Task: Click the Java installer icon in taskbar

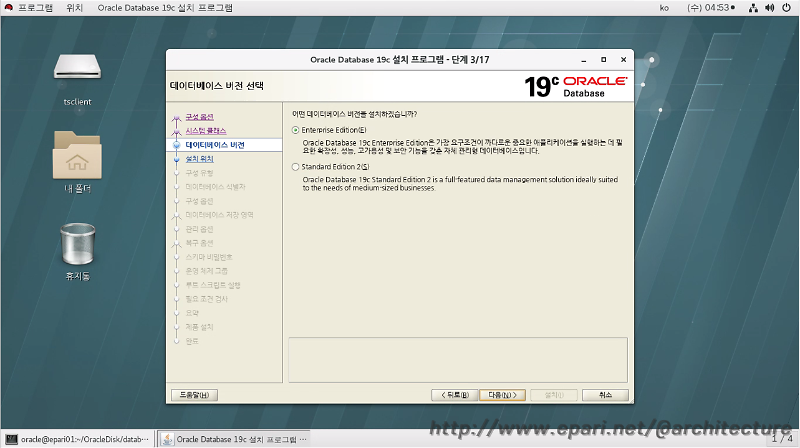Action: pyautogui.click(x=167, y=439)
